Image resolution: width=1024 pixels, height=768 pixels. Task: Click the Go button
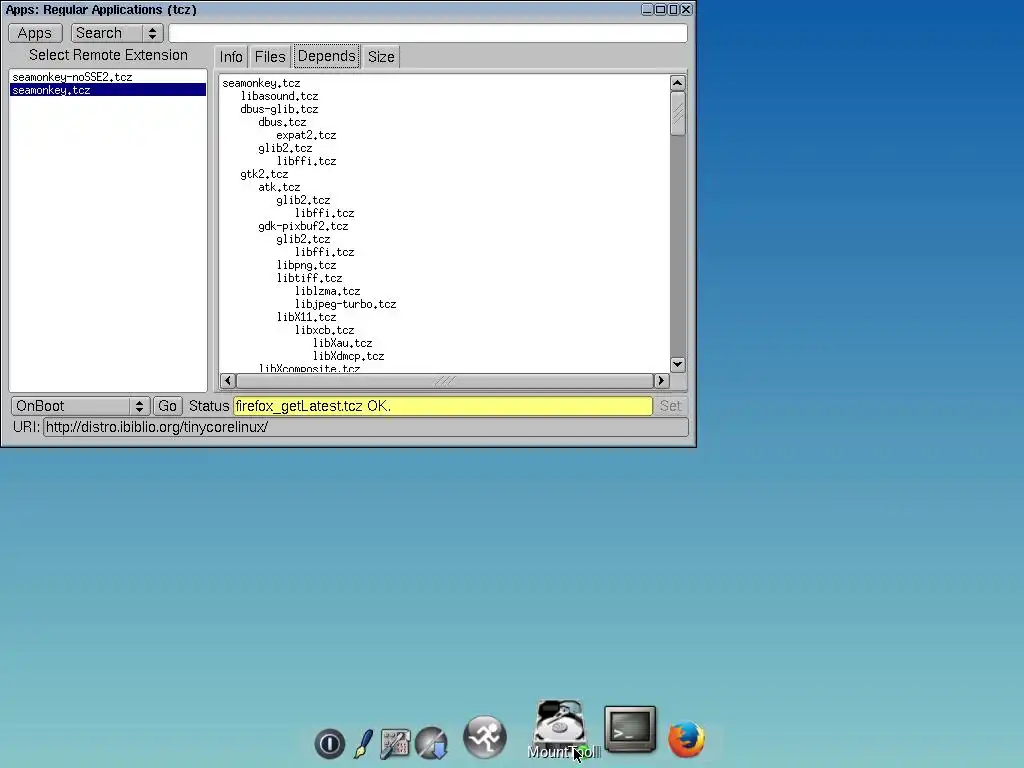pyautogui.click(x=167, y=406)
